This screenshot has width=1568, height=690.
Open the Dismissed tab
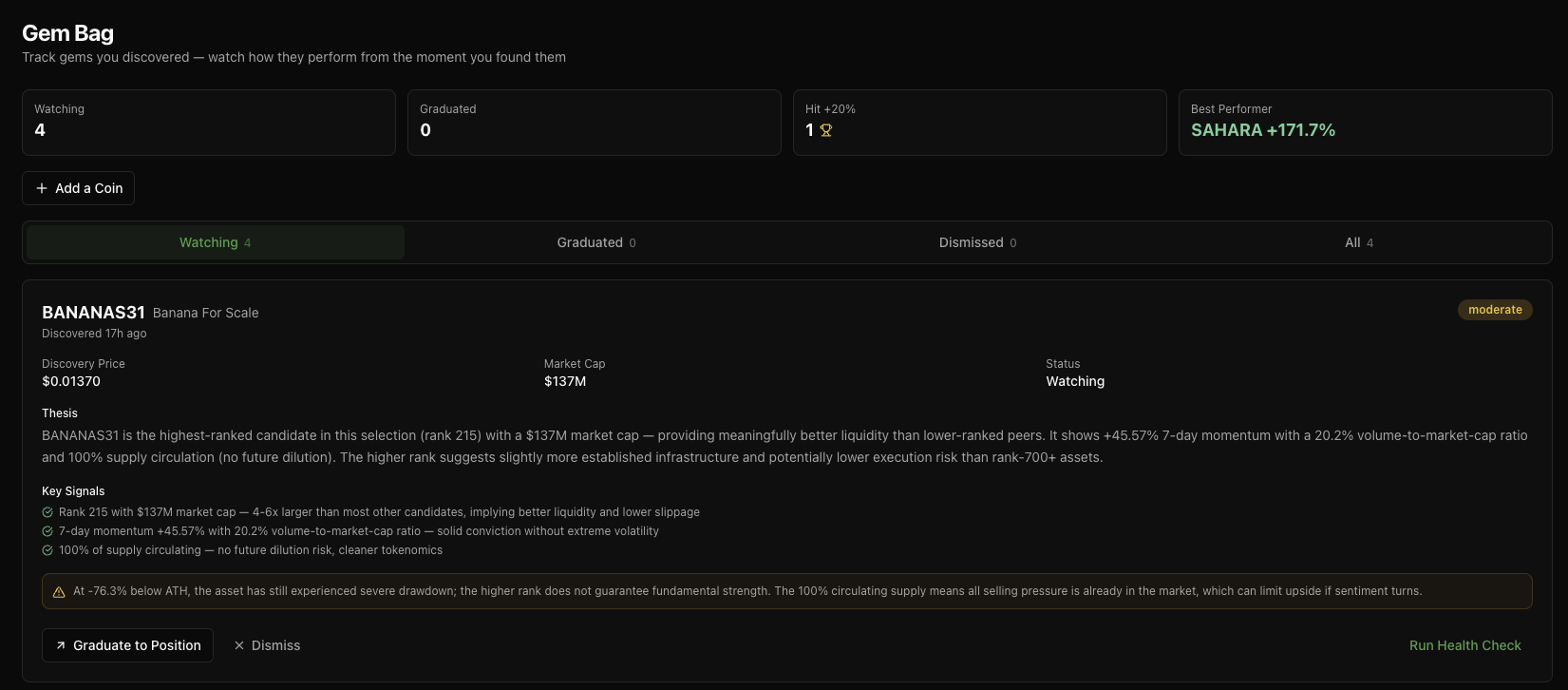pyautogui.click(x=977, y=242)
